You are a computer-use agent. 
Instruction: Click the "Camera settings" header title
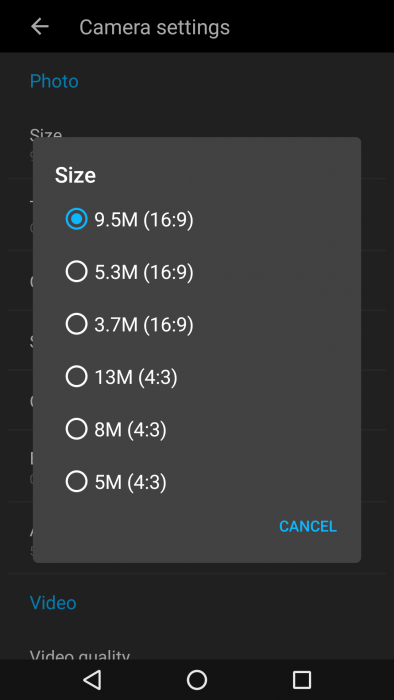154,27
